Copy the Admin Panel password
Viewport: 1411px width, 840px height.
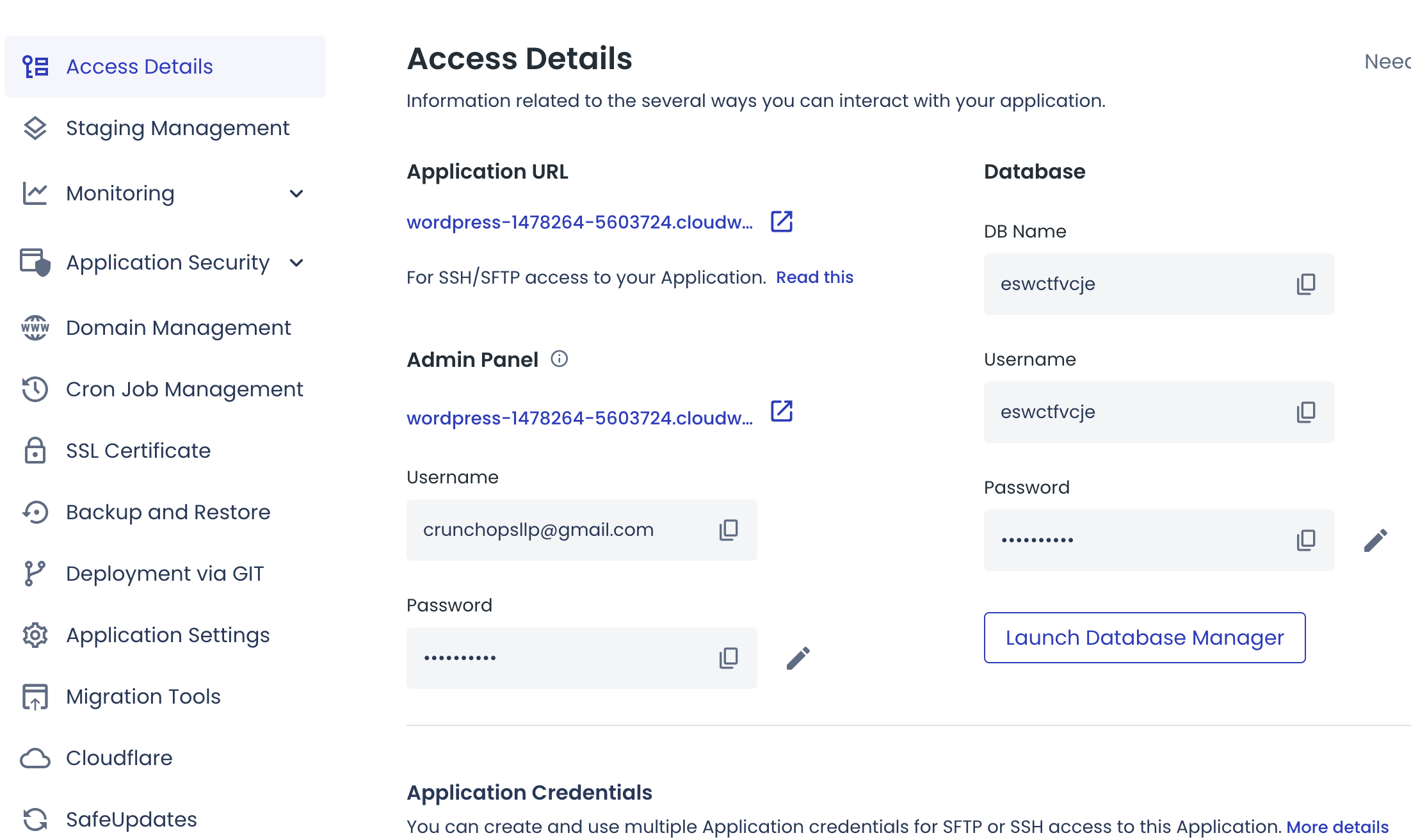click(728, 658)
